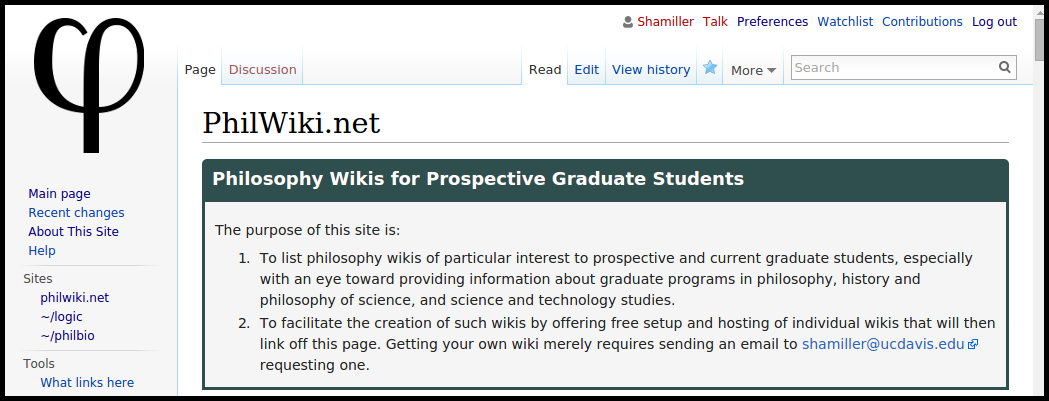1049x401 pixels.
Task: Select the Read tab
Action: point(545,70)
